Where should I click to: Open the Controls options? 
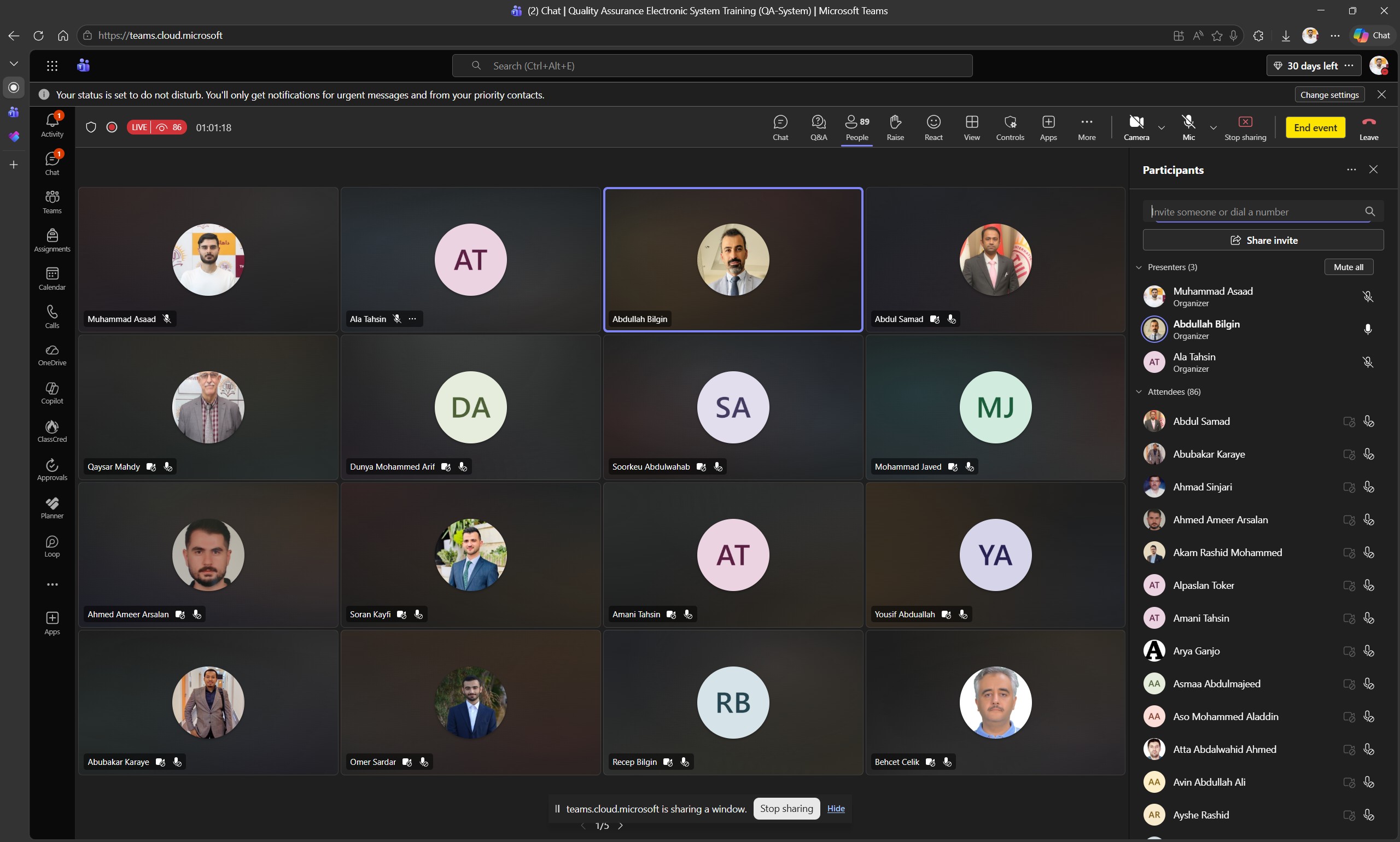[1010, 127]
